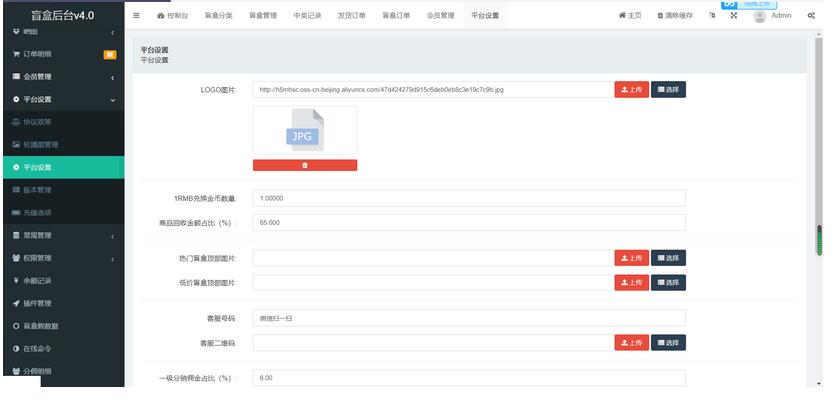Open the settings cogs icon at top right
Viewport: 838px width, 400px height.
(x=811, y=16)
